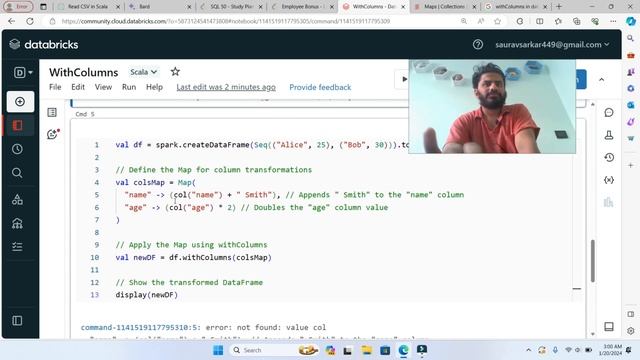Open the Recents clock icon in sidebar

point(17,149)
